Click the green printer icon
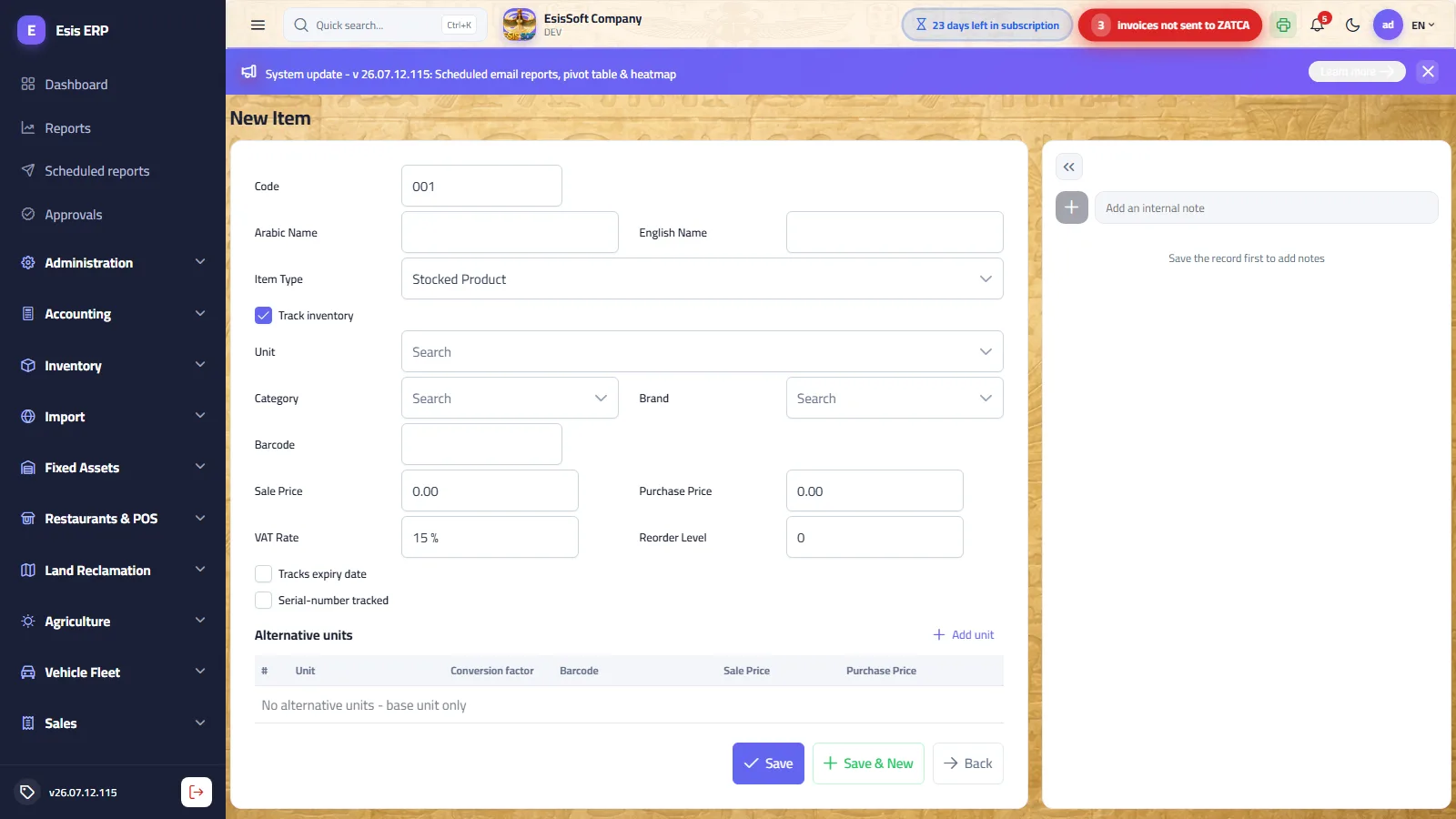Screen dimensions: 1456x819 (1283, 25)
